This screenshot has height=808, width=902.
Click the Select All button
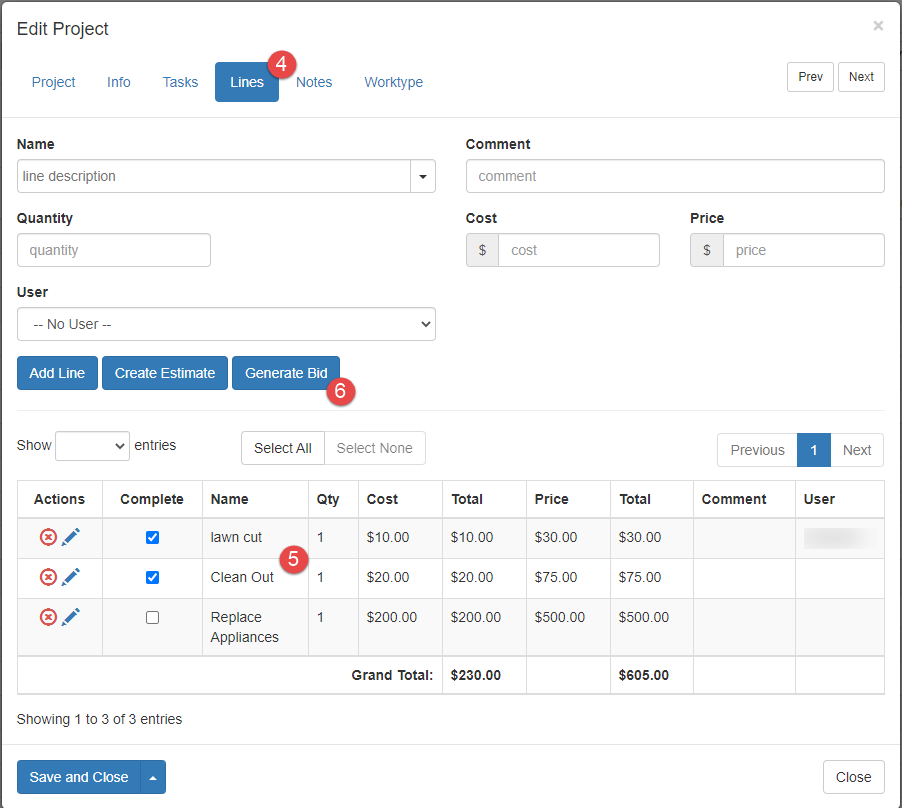coord(282,448)
